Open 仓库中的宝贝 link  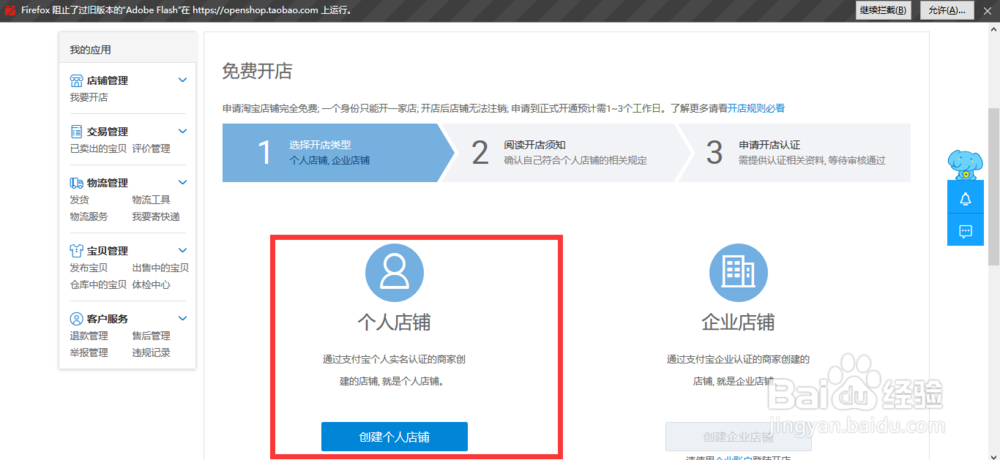tap(98, 285)
